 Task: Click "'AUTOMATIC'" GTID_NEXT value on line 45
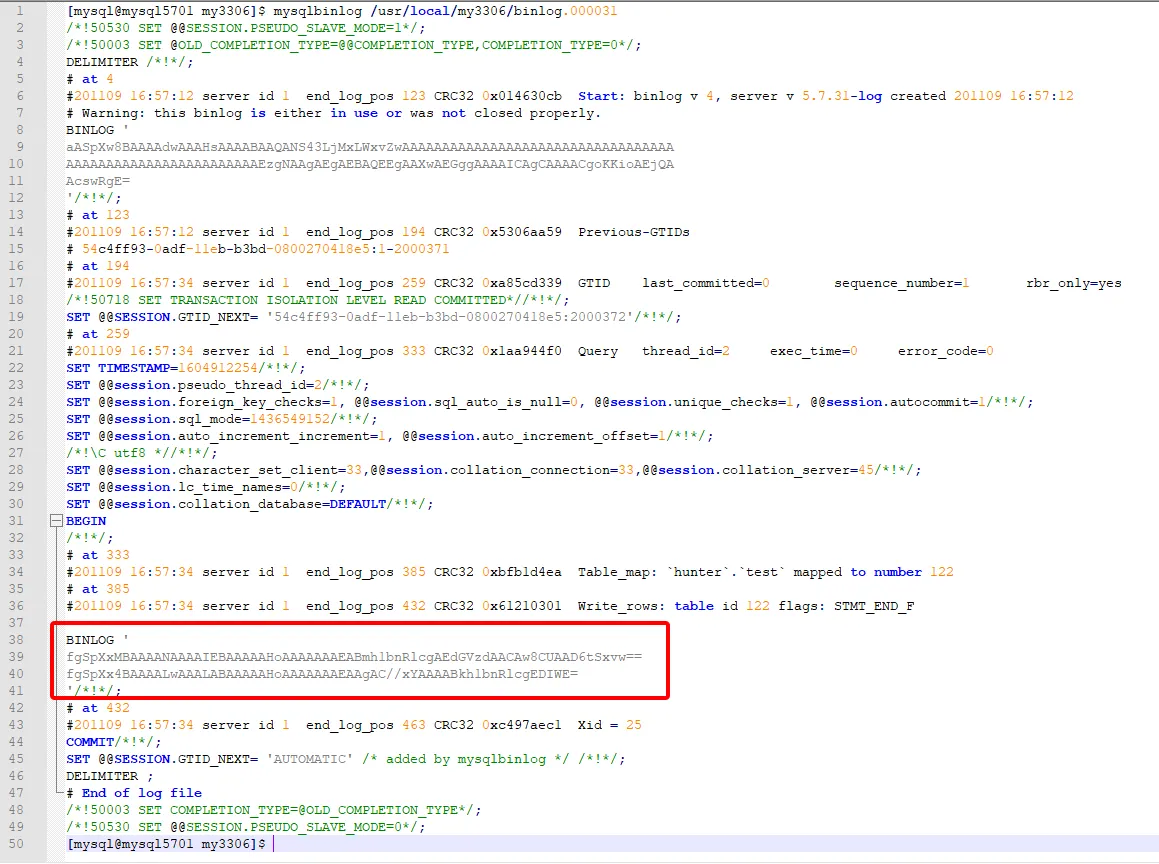click(x=310, y=759)
